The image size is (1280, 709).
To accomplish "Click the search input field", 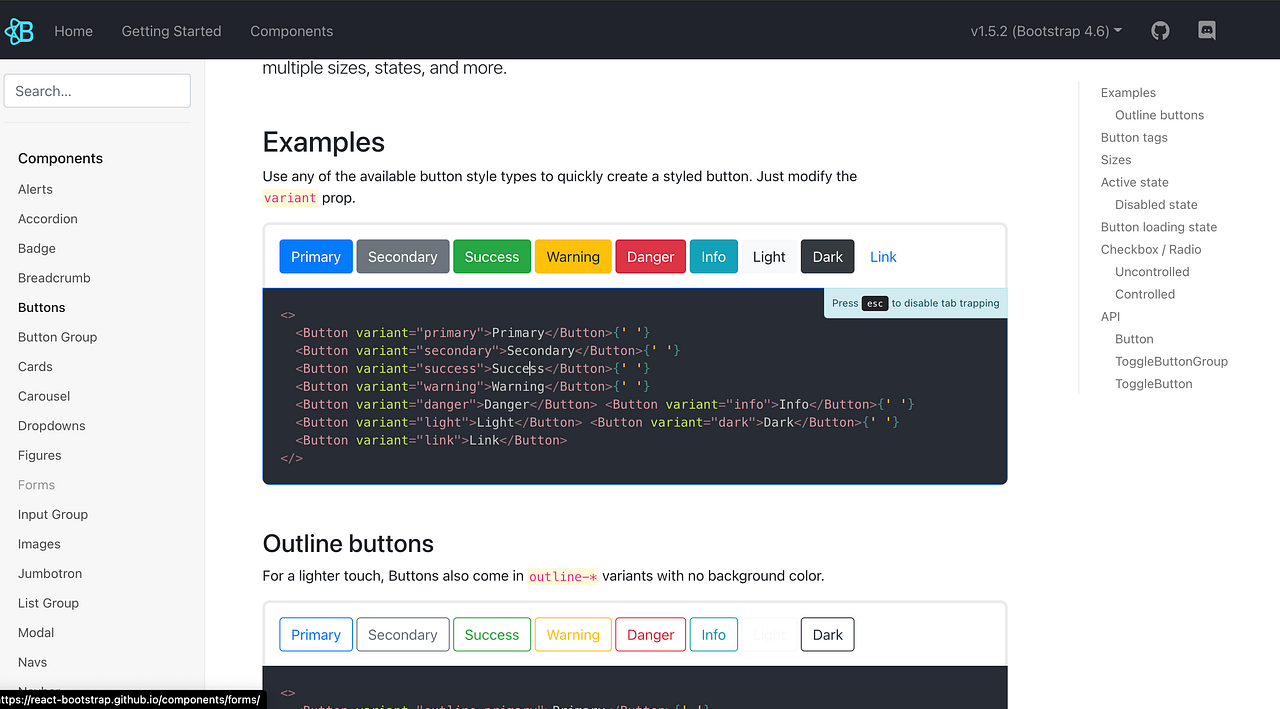I will point(97,90).
